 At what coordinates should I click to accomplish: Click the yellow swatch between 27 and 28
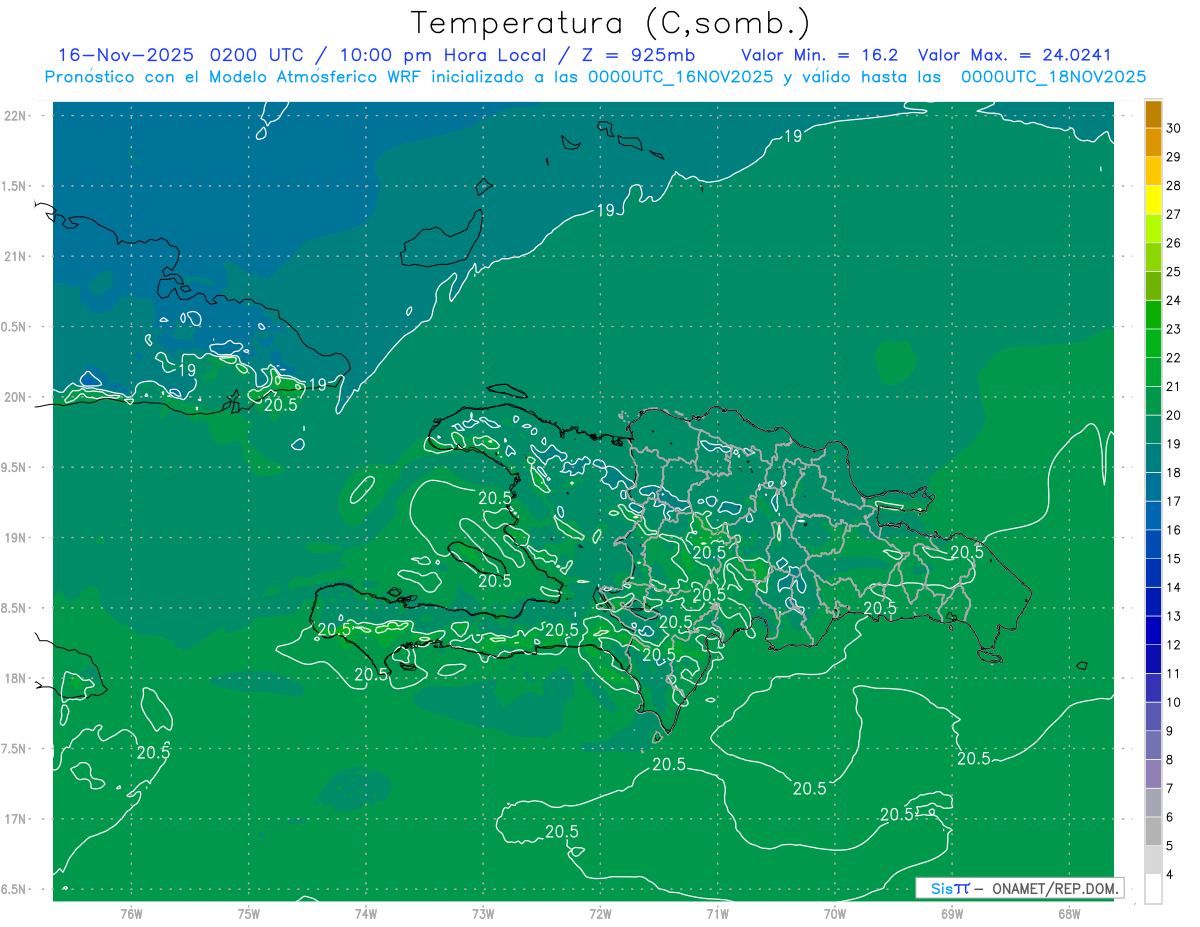click(1153, 199)
